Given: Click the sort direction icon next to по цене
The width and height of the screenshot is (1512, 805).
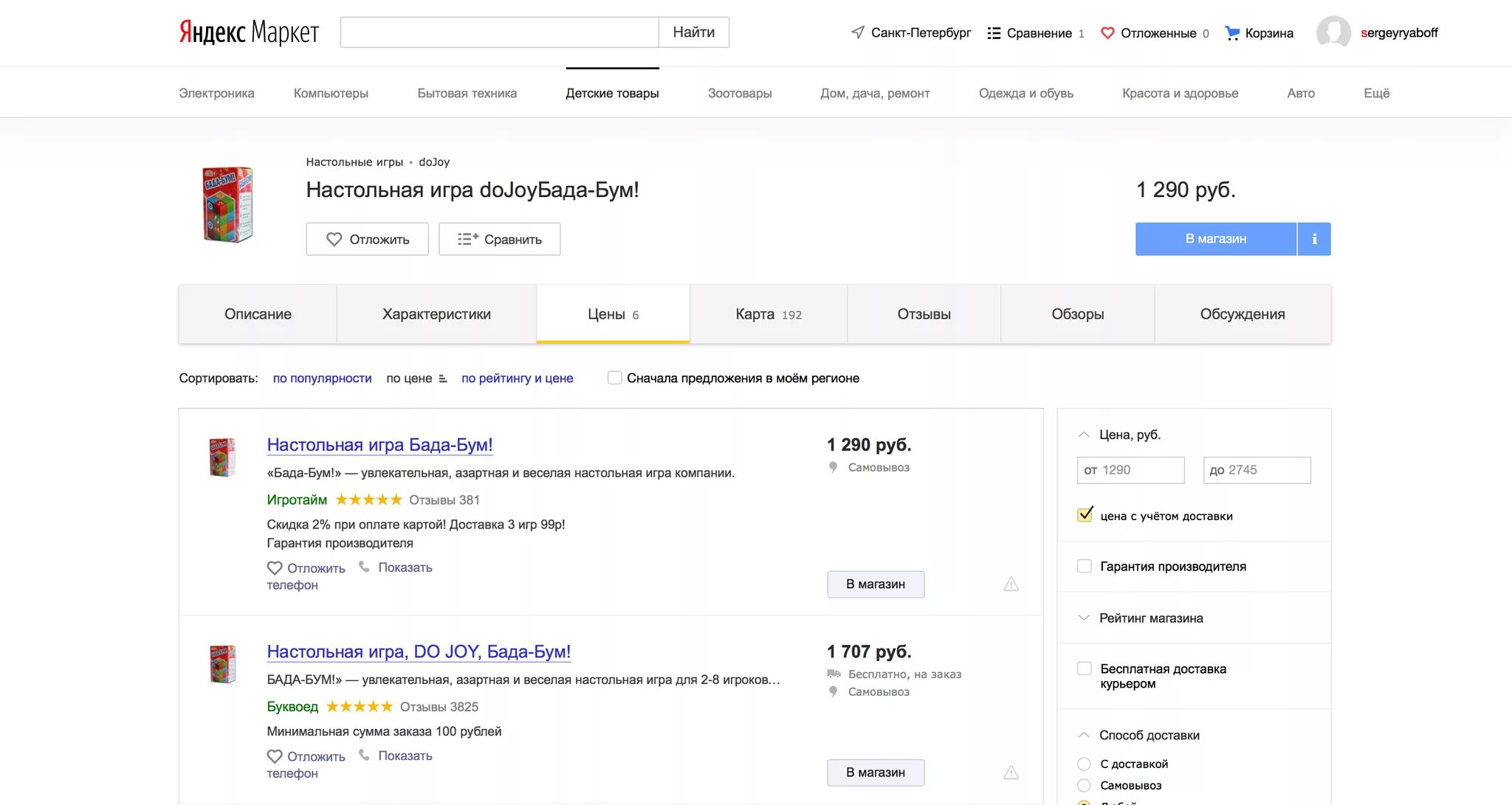Looking at the screenshot, I should coord(442,379).
